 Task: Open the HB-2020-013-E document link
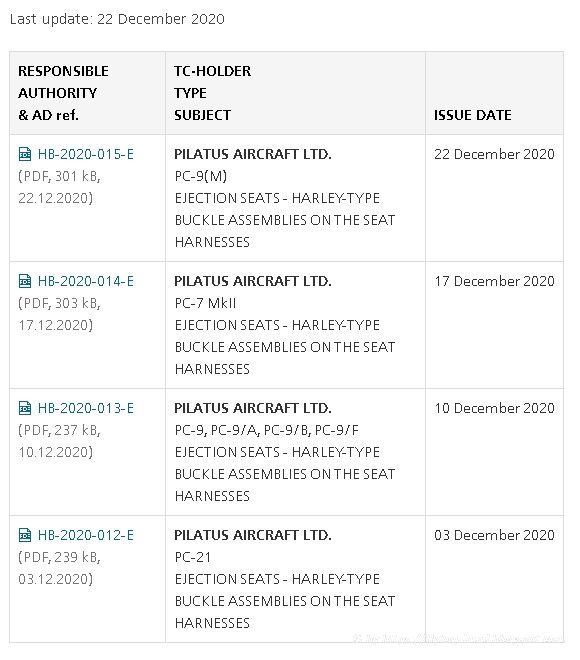tap(86, 408)
